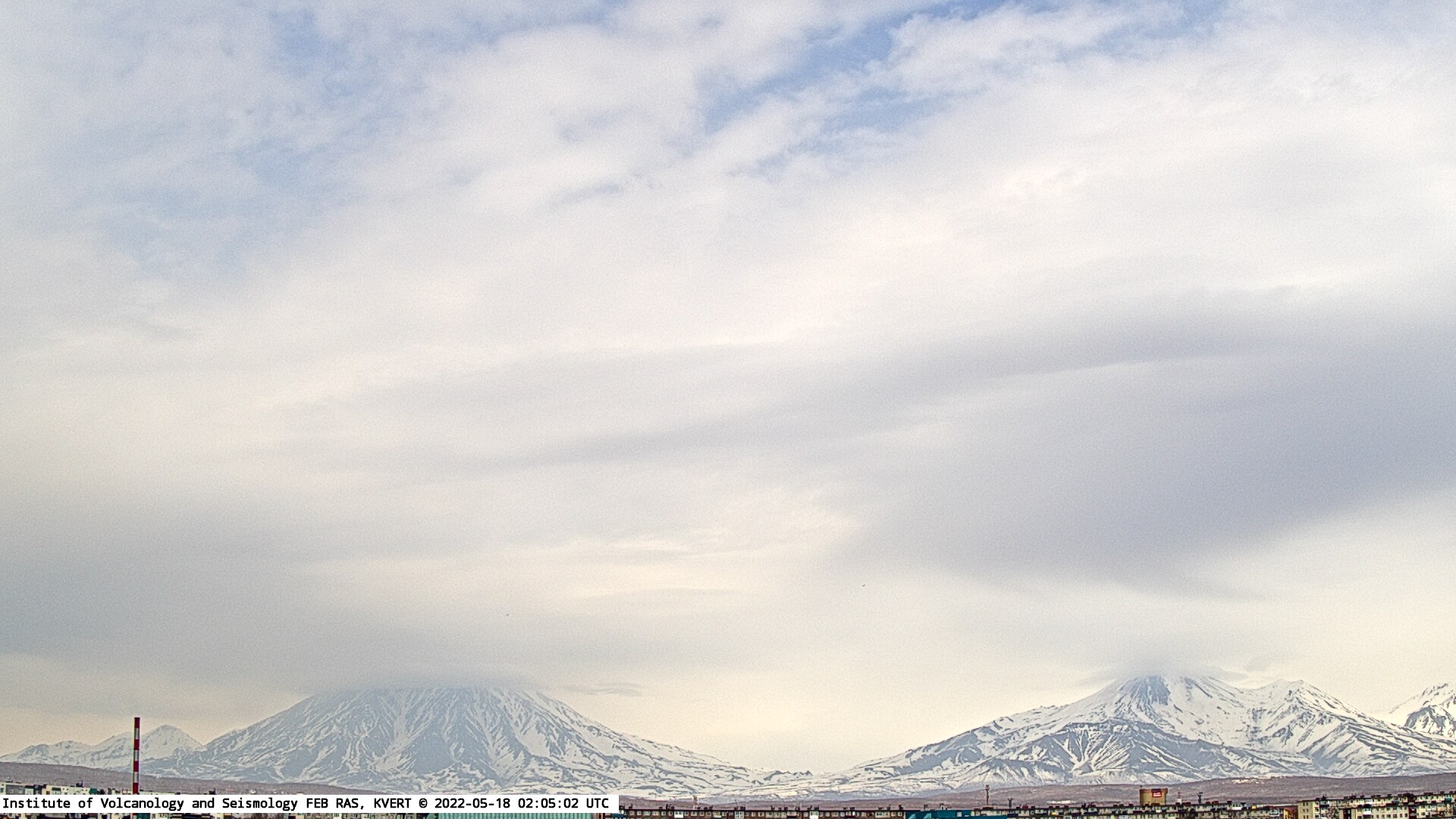Click the "Institute of Volcanology and Seismology" timestamp caption
This screenshot has height=819, width=1456.
pos(309,803)
